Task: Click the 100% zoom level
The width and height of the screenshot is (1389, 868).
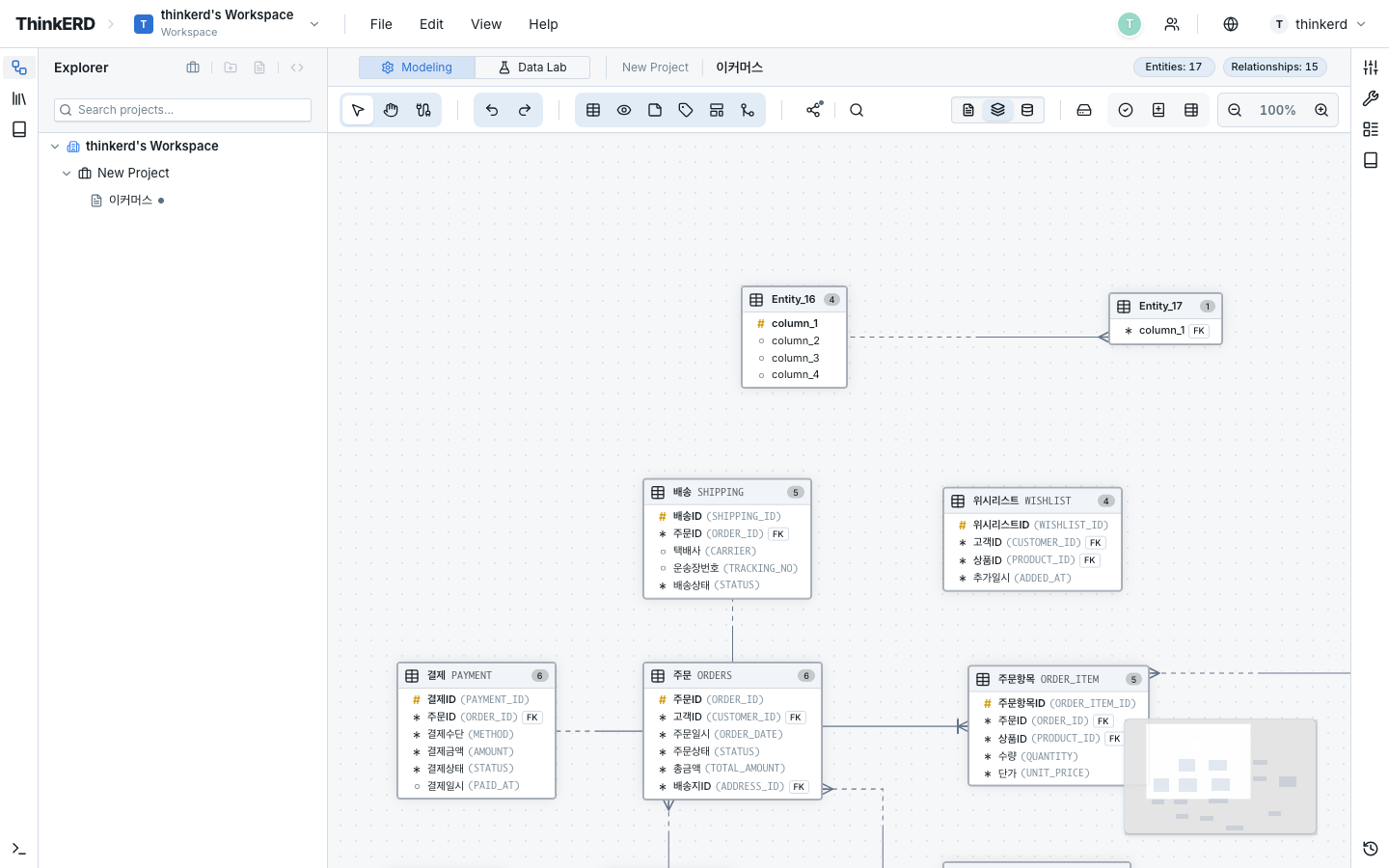Action: (x=1278, y=110)
